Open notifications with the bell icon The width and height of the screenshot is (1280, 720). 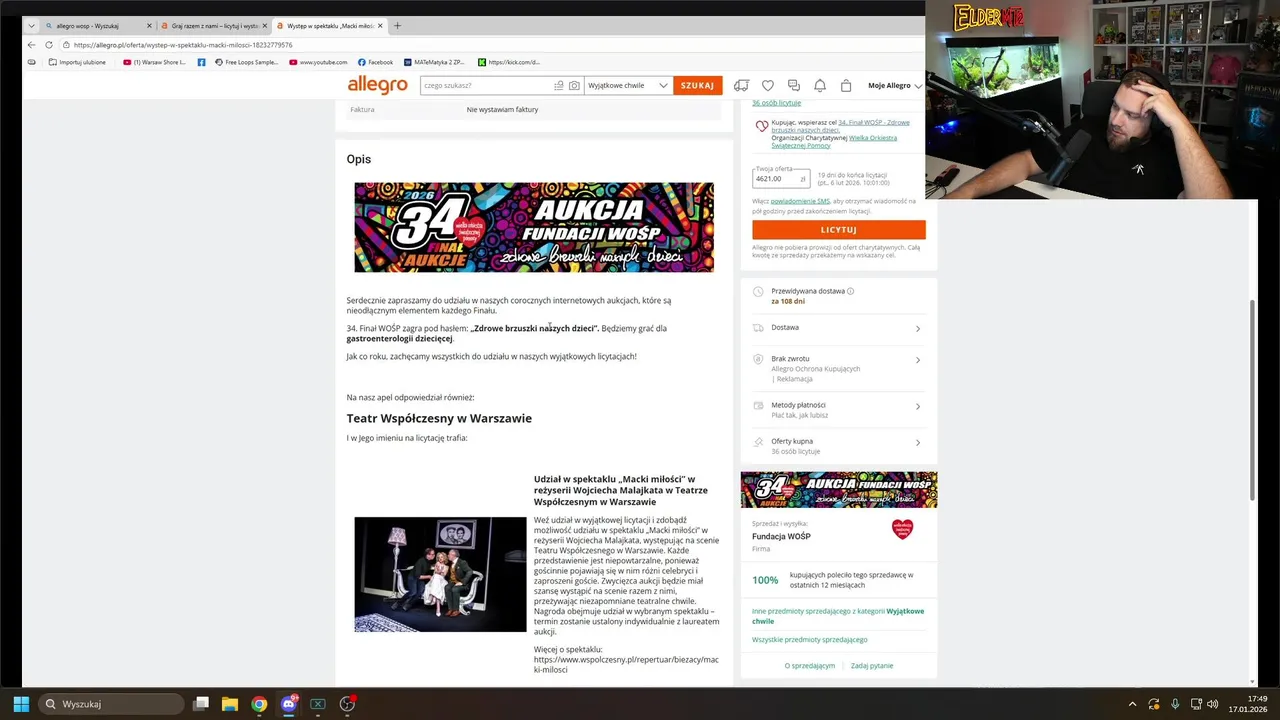pyautogui.click(x=820, y=86)
